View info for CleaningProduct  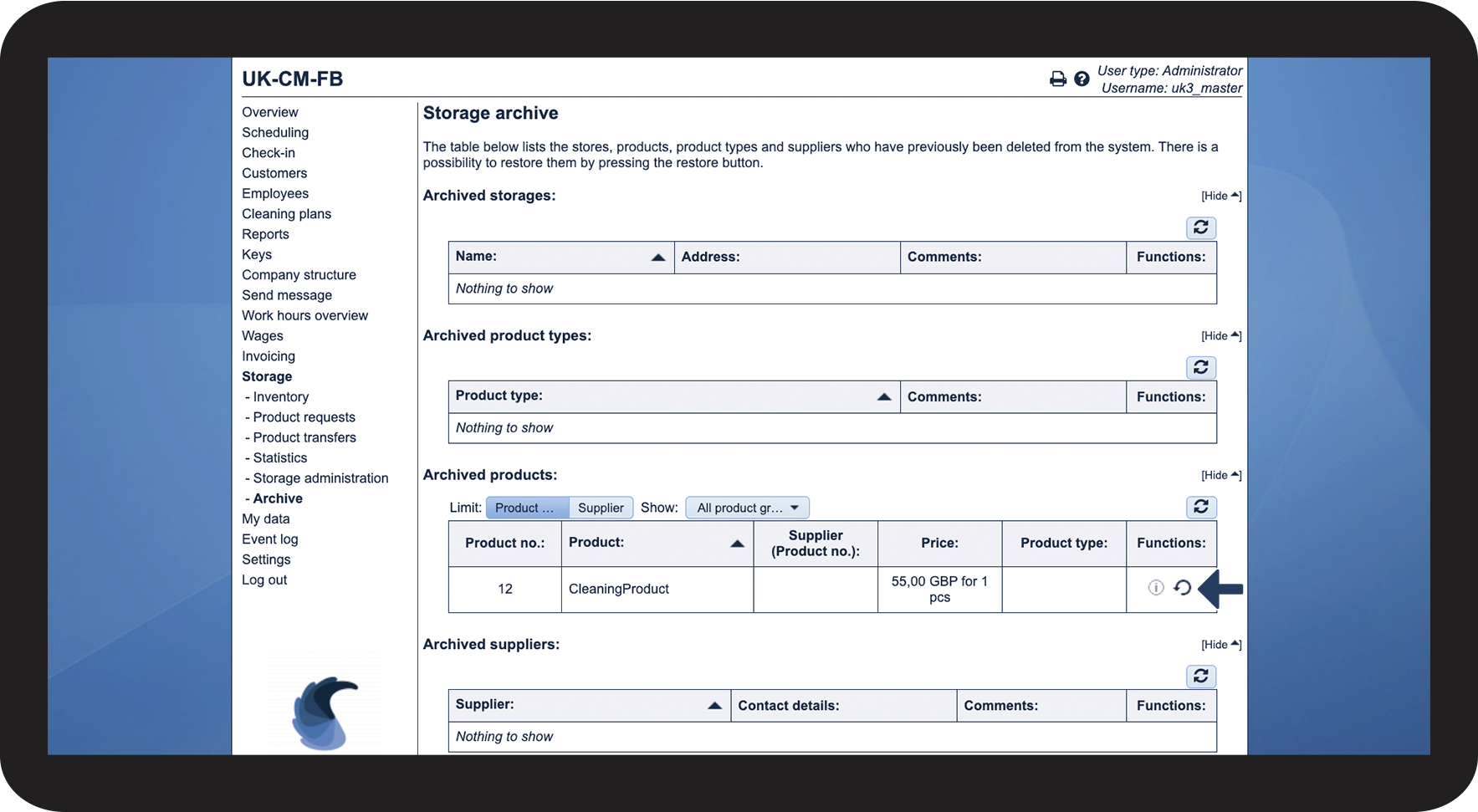coord(1156,588)
